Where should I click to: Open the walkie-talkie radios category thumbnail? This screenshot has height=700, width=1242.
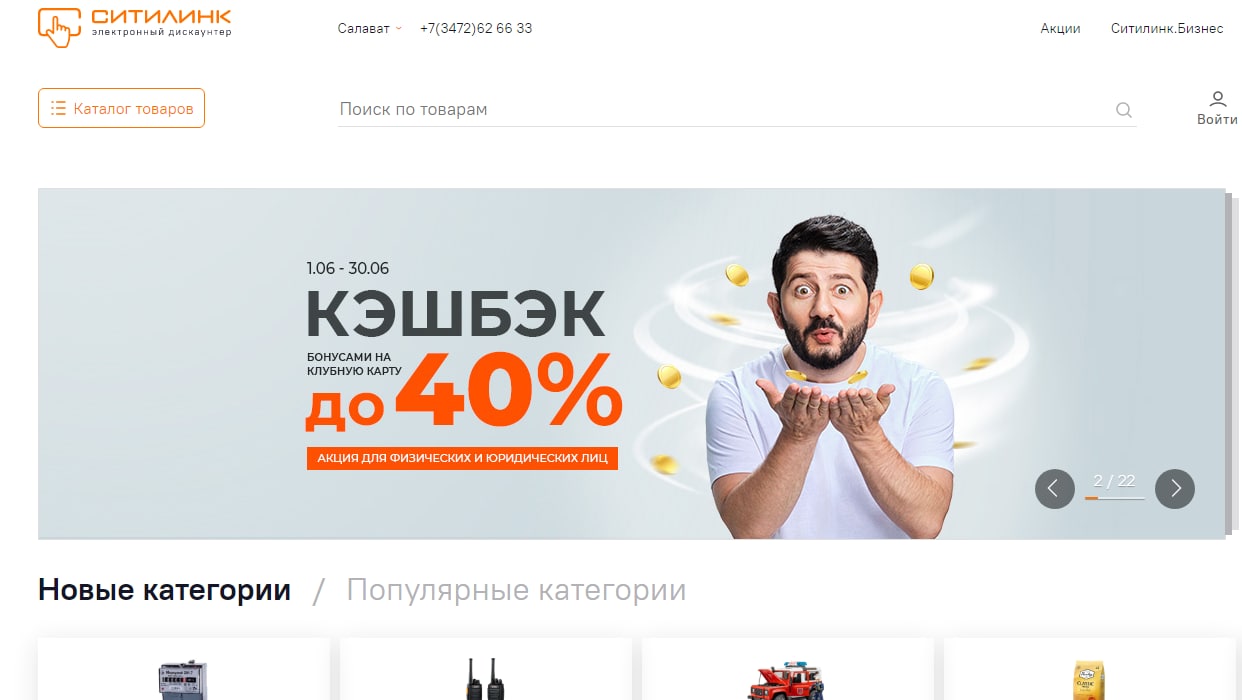tap(486, 678)
